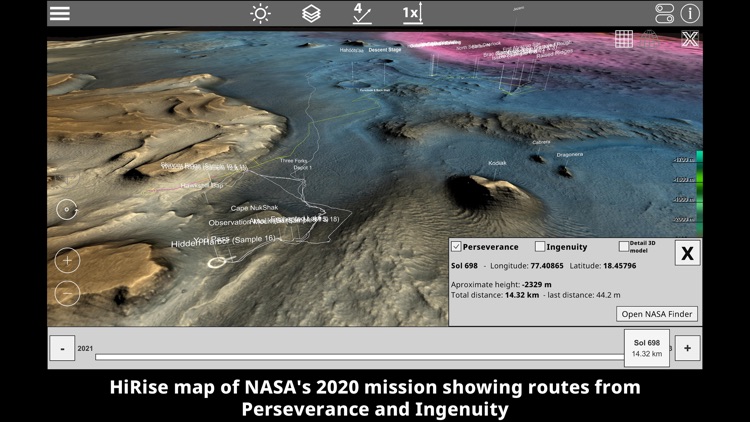Click the Total distance 14.32 km text
750x422 pixels.
click(x=495, y=295)
